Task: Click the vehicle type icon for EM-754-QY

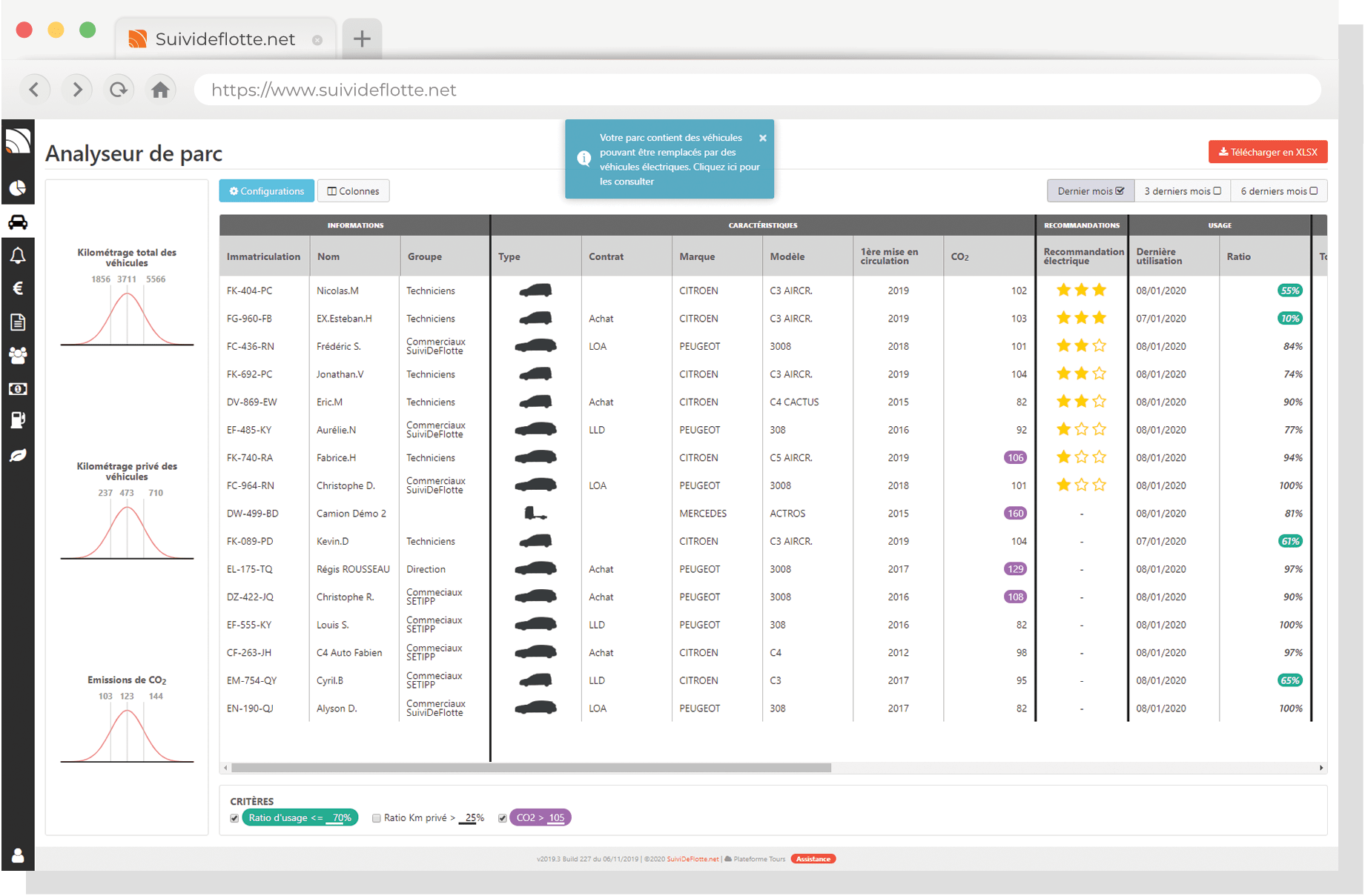Action: (x=535, y=680)
